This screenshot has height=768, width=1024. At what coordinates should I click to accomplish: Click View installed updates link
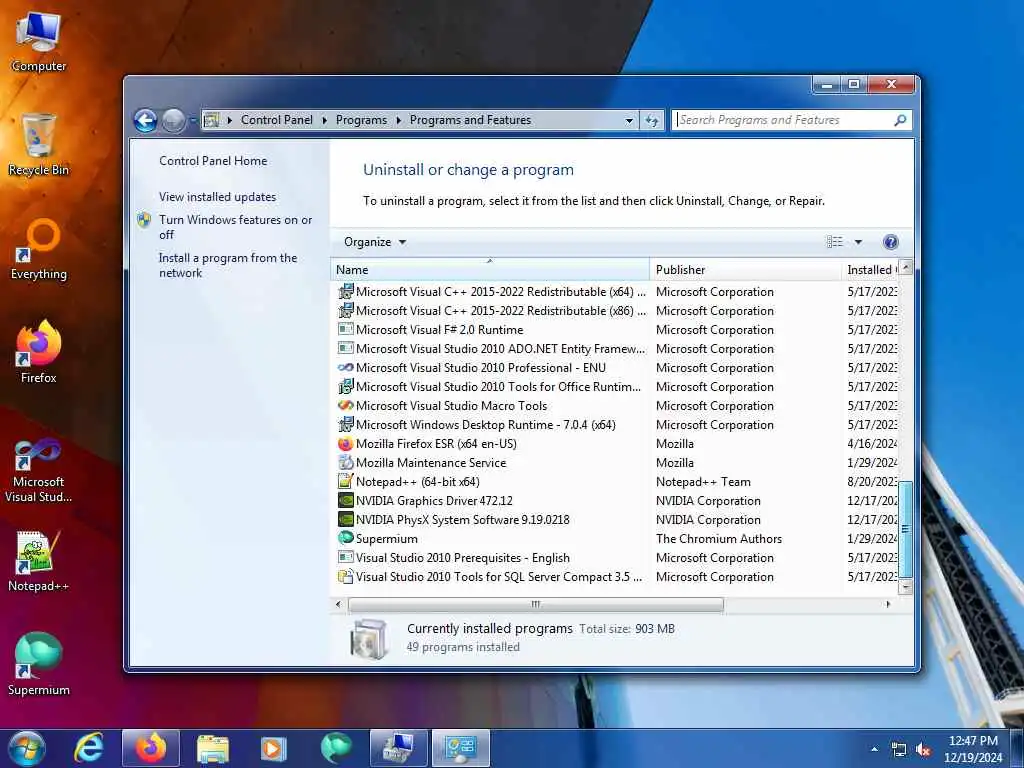(217, 197)
